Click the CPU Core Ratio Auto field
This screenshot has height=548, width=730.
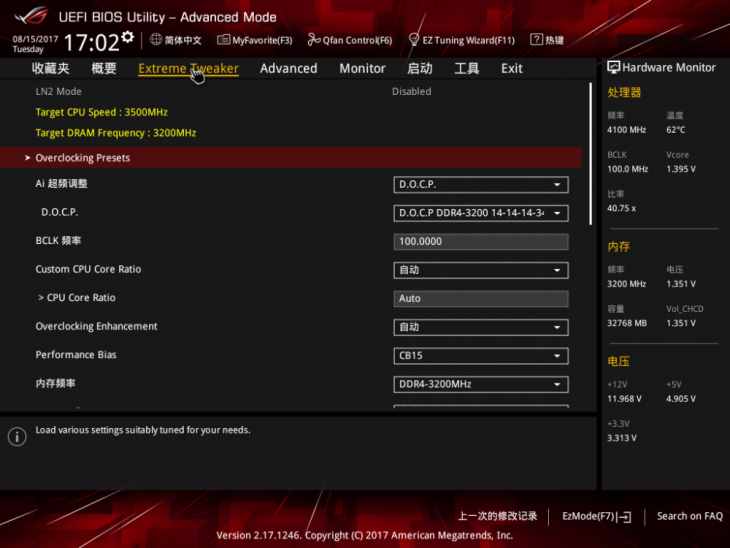point(481,299)
